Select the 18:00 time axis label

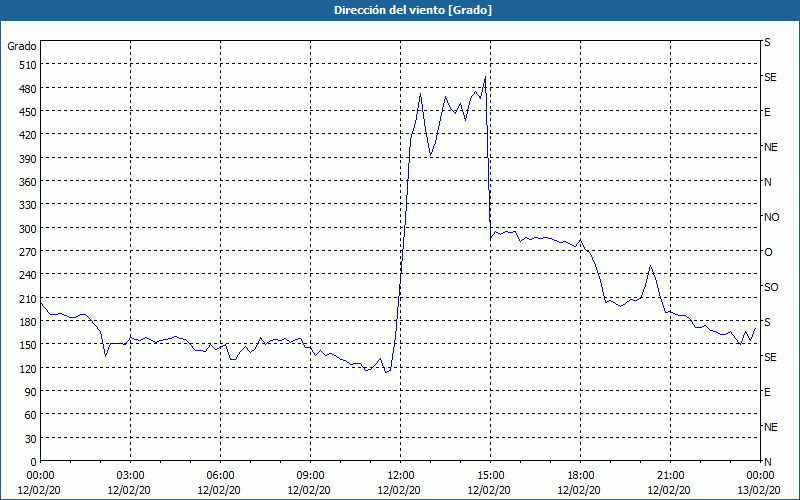pos(581,476)
